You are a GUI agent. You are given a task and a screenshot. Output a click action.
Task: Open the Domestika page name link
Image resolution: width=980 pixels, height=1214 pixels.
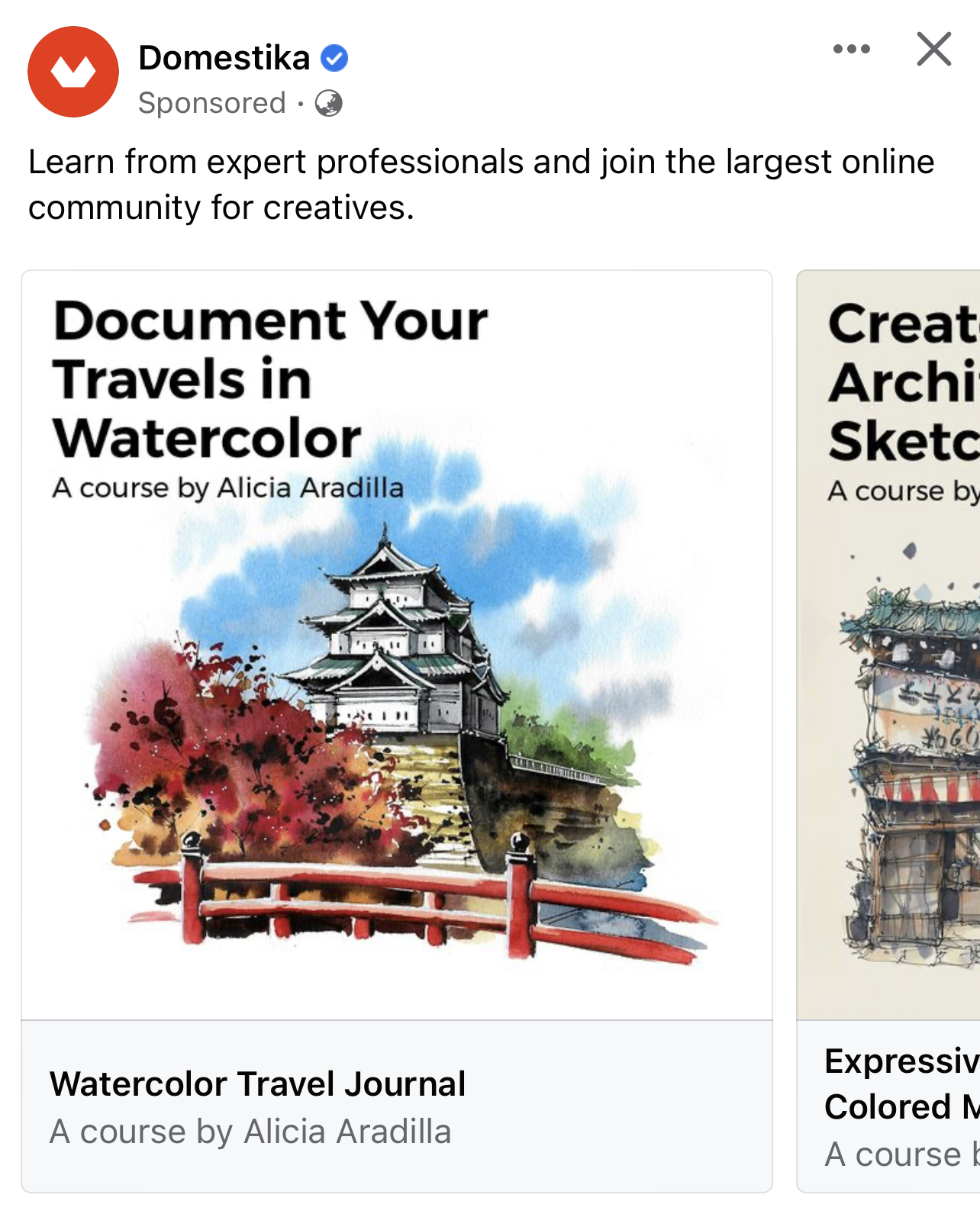tap(224, 58)
